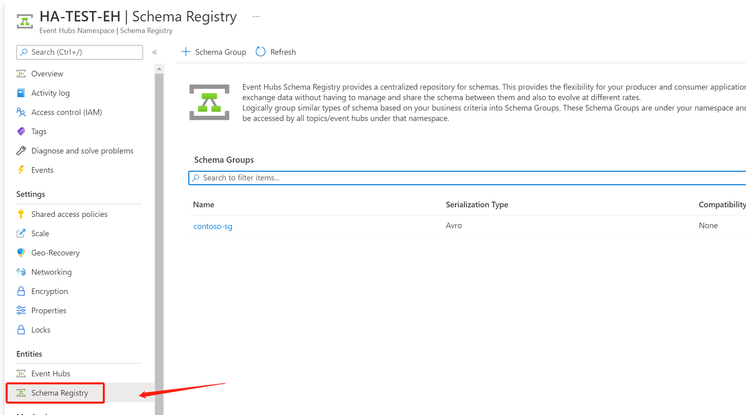
Task: Click the Avro serialization type cell
Action: point(453,226)
